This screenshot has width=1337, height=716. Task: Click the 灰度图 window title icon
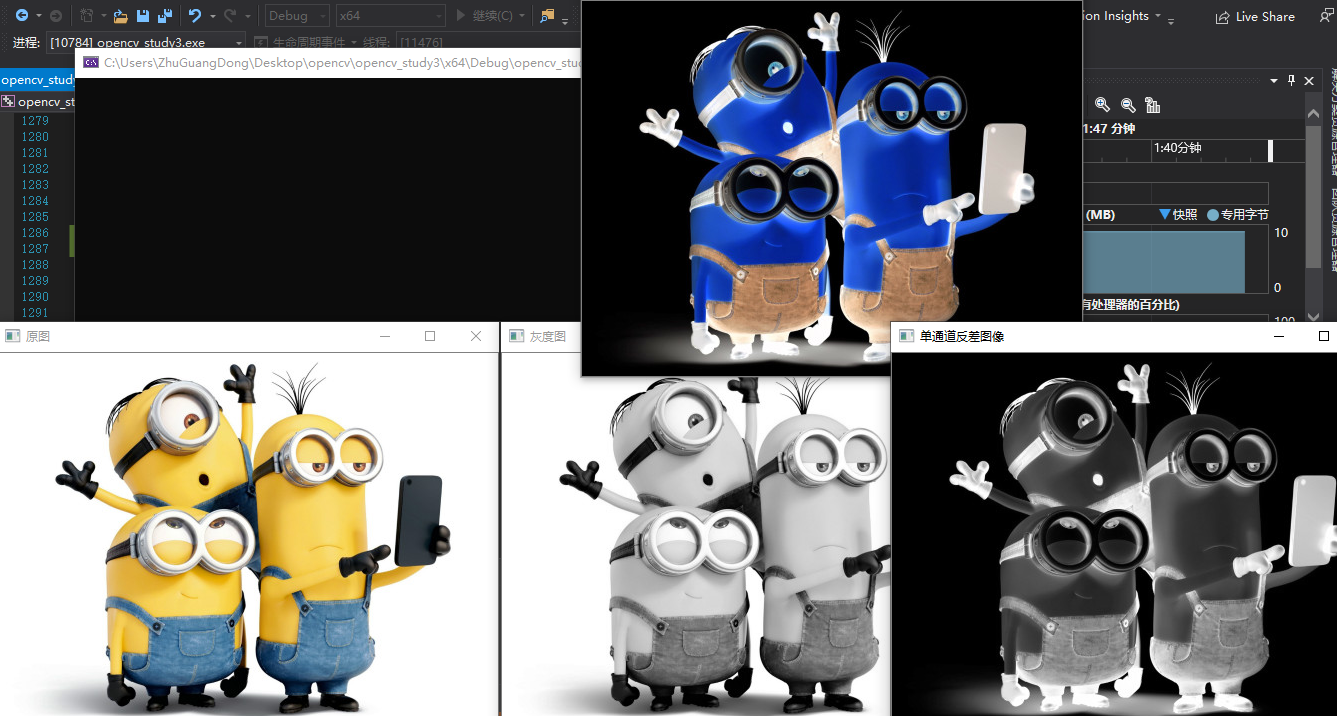pos(517,336)
